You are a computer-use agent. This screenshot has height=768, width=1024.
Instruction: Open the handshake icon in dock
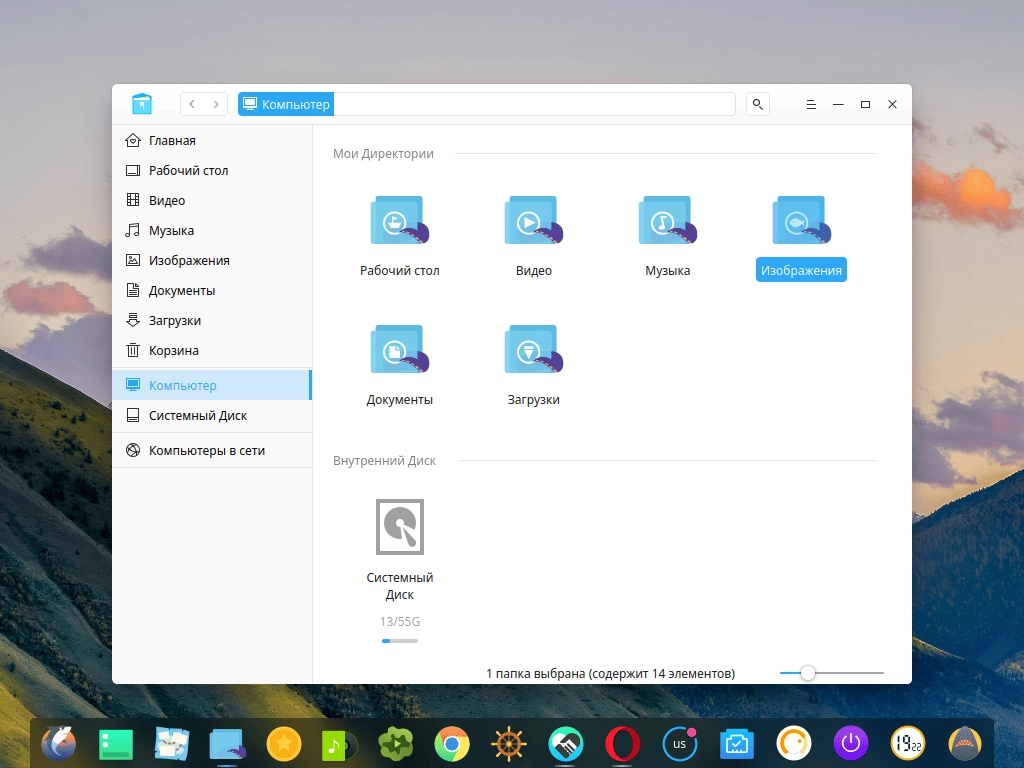[566, 744]
